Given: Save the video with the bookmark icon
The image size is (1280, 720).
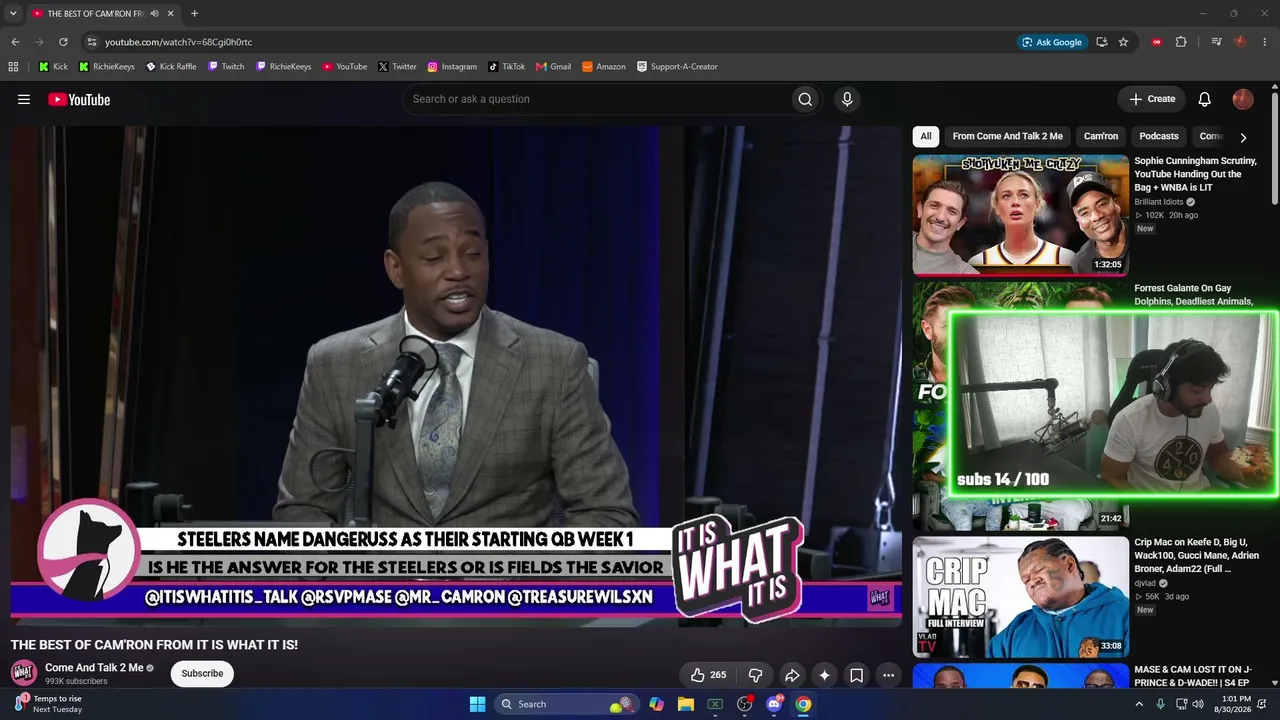Looking at the screenshot, I should click(x=857, y=675).
